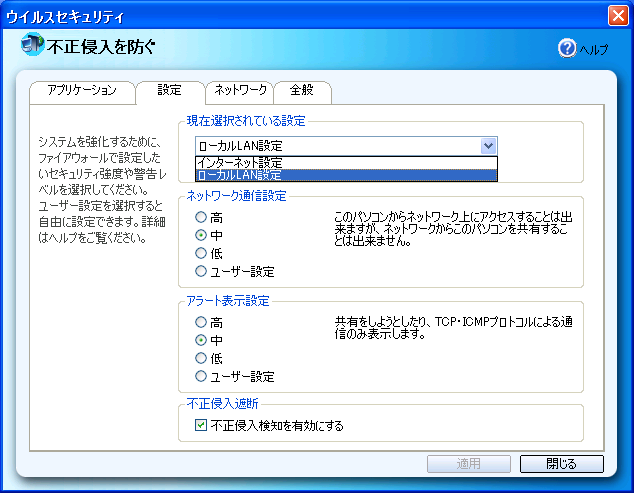Close the ウイルスセキュリティ window

tap(617, 15)
